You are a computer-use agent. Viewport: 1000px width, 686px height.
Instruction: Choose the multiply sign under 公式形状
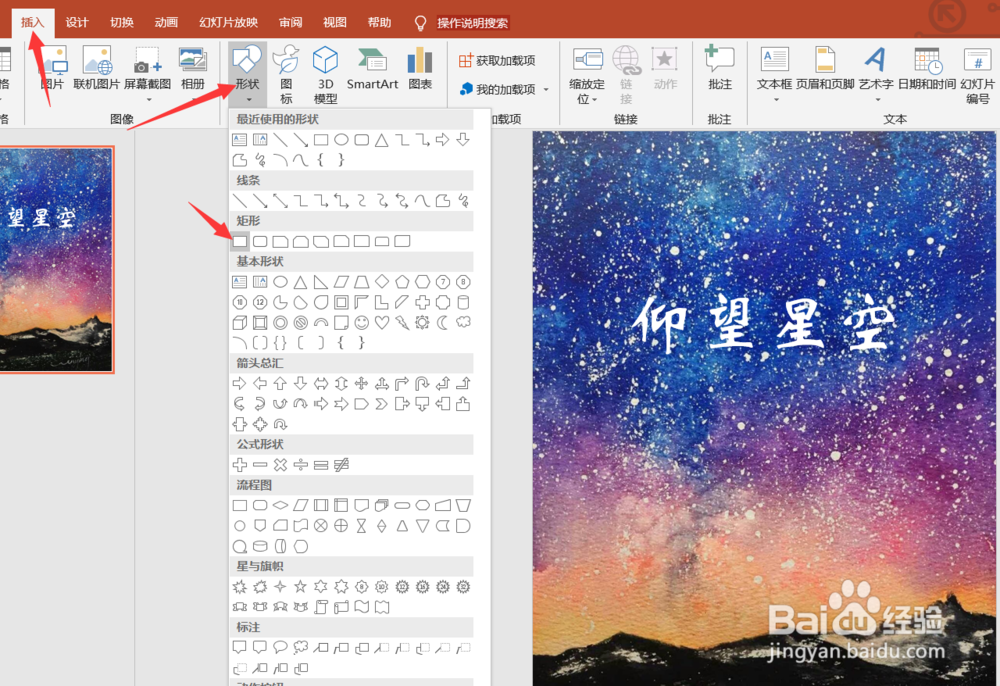point(280,465)
